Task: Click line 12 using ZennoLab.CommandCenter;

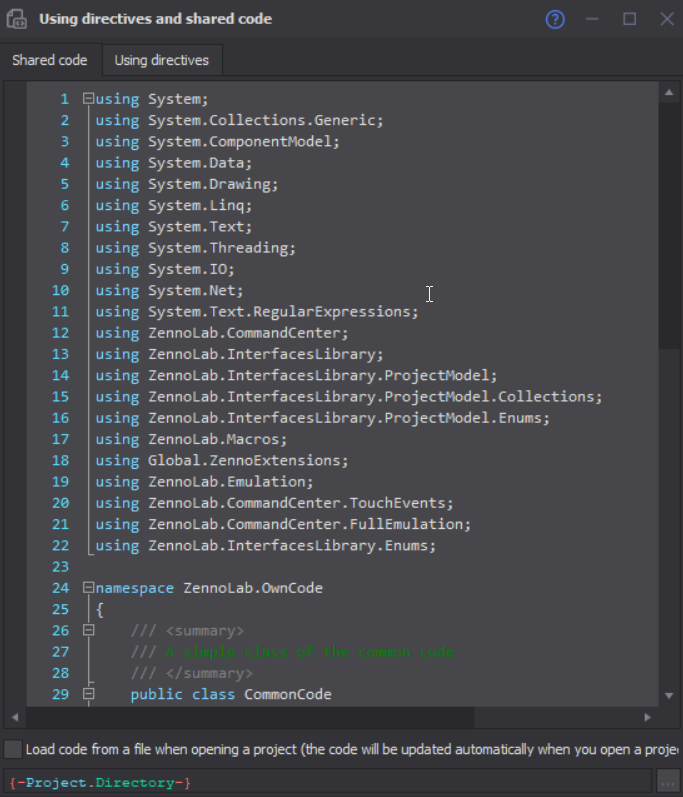Action: pos(222,333)
